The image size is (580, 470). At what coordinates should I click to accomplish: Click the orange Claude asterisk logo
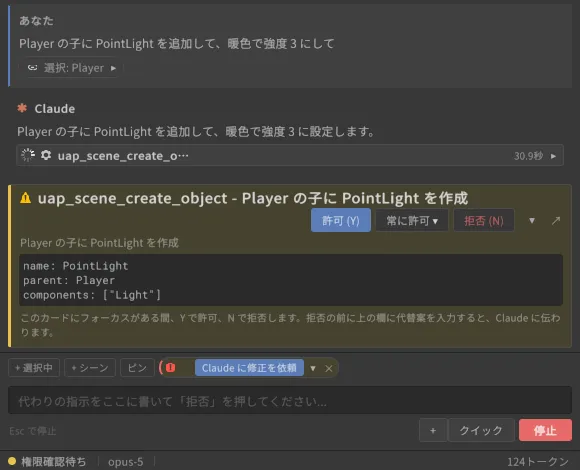tap(22, 108)
